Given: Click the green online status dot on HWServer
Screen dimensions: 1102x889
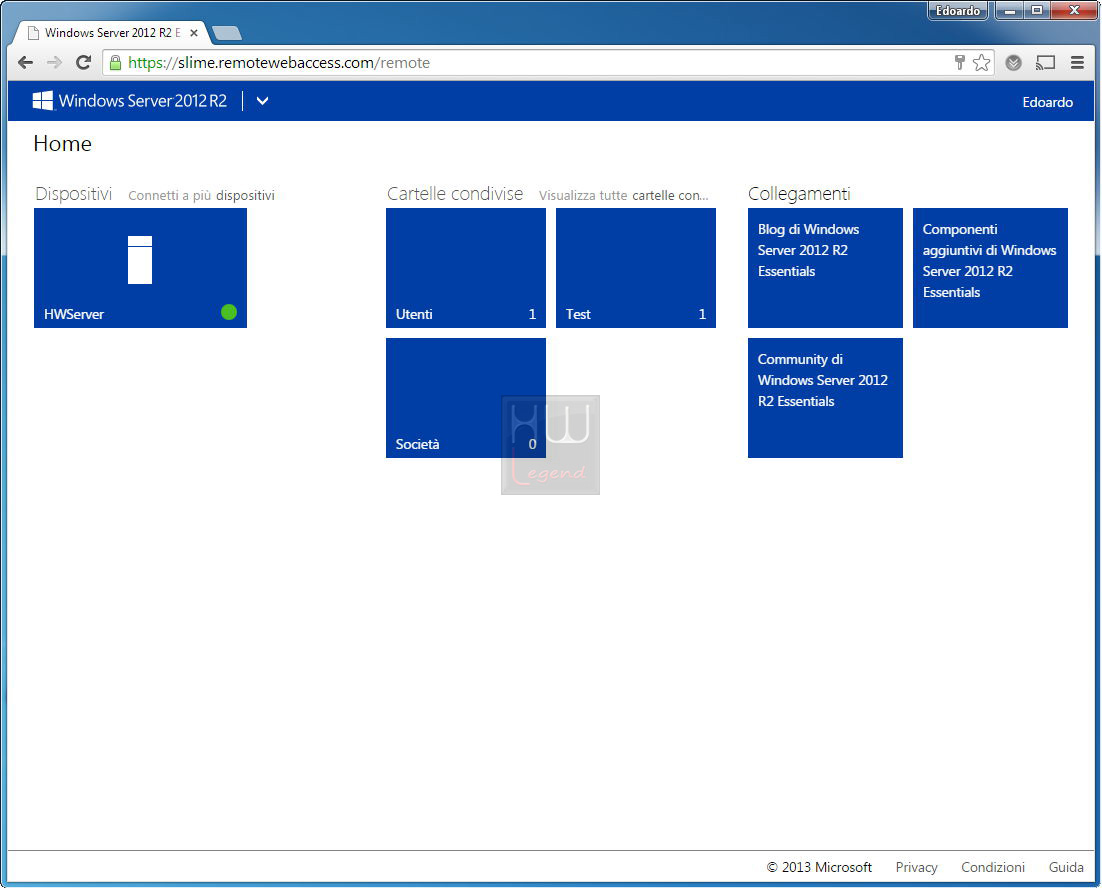Looking at the screenshot, I should point(228,312).
